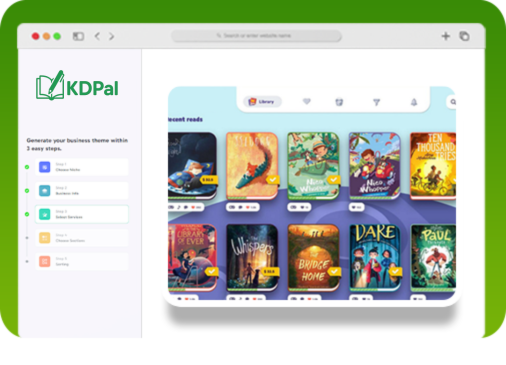
Task: Click the checkmark badge on crocodile book
Action: (273, 180)
